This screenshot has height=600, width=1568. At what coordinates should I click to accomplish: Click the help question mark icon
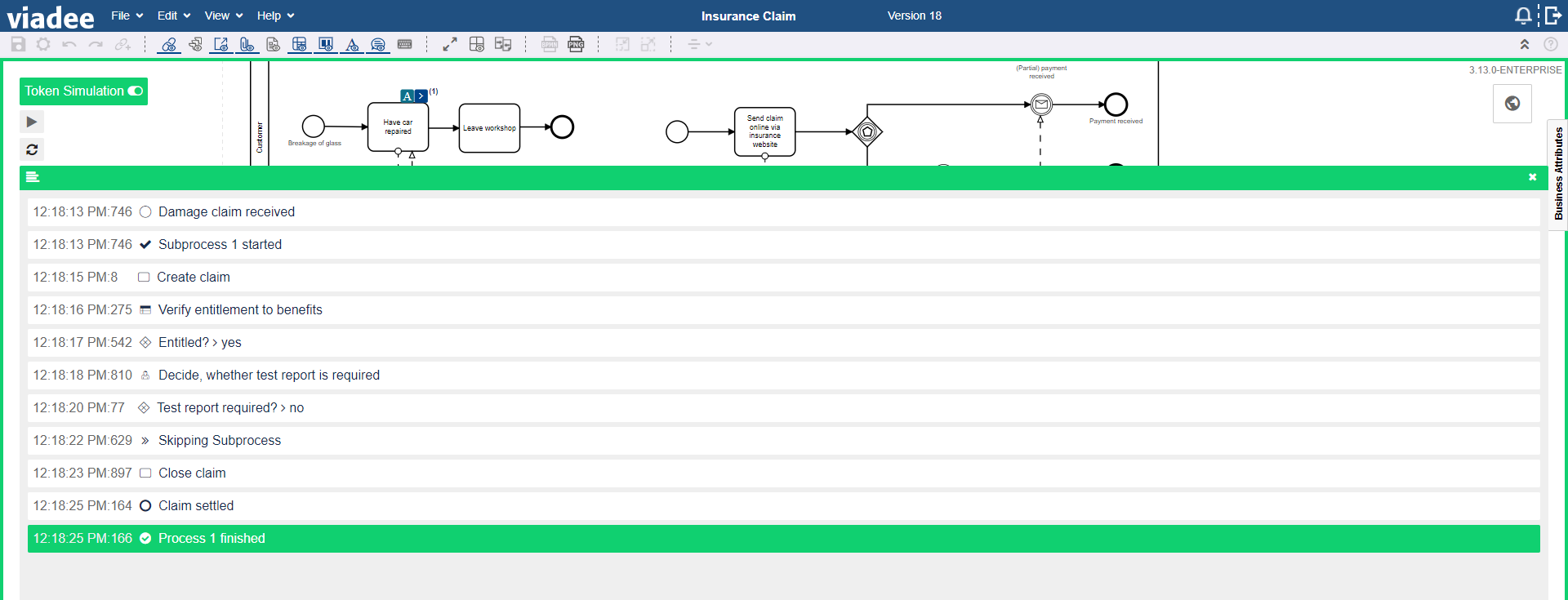(1551, 44)
